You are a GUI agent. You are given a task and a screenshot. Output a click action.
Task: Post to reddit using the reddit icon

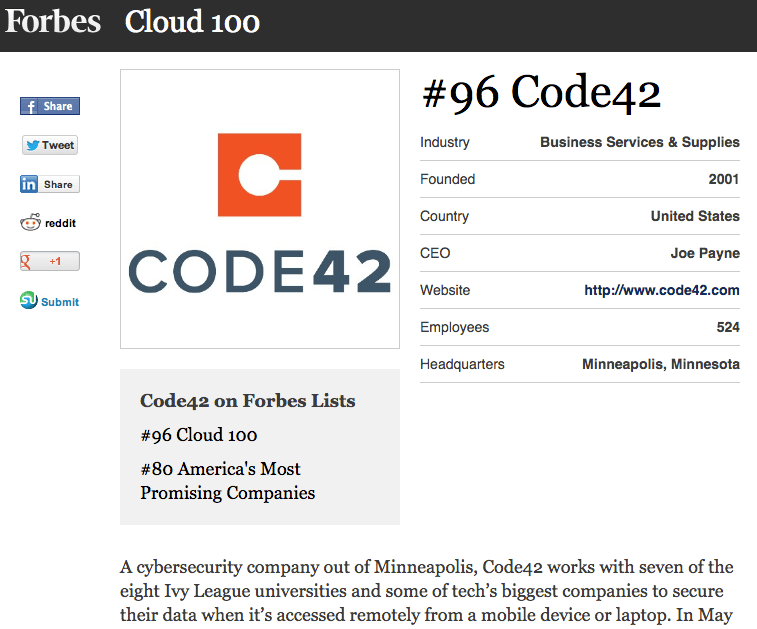49,223
